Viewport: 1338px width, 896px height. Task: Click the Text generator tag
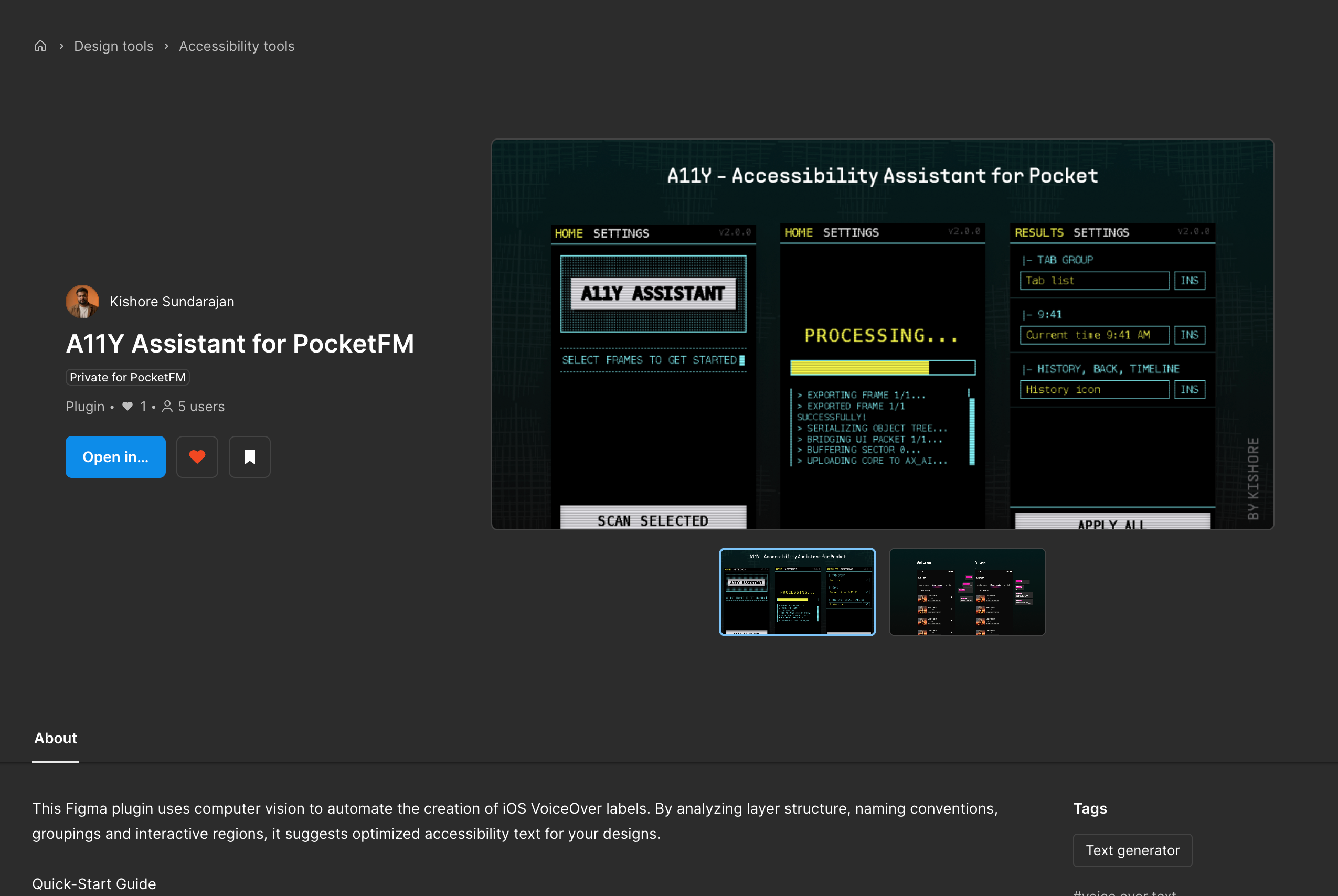coord(1132,850)
